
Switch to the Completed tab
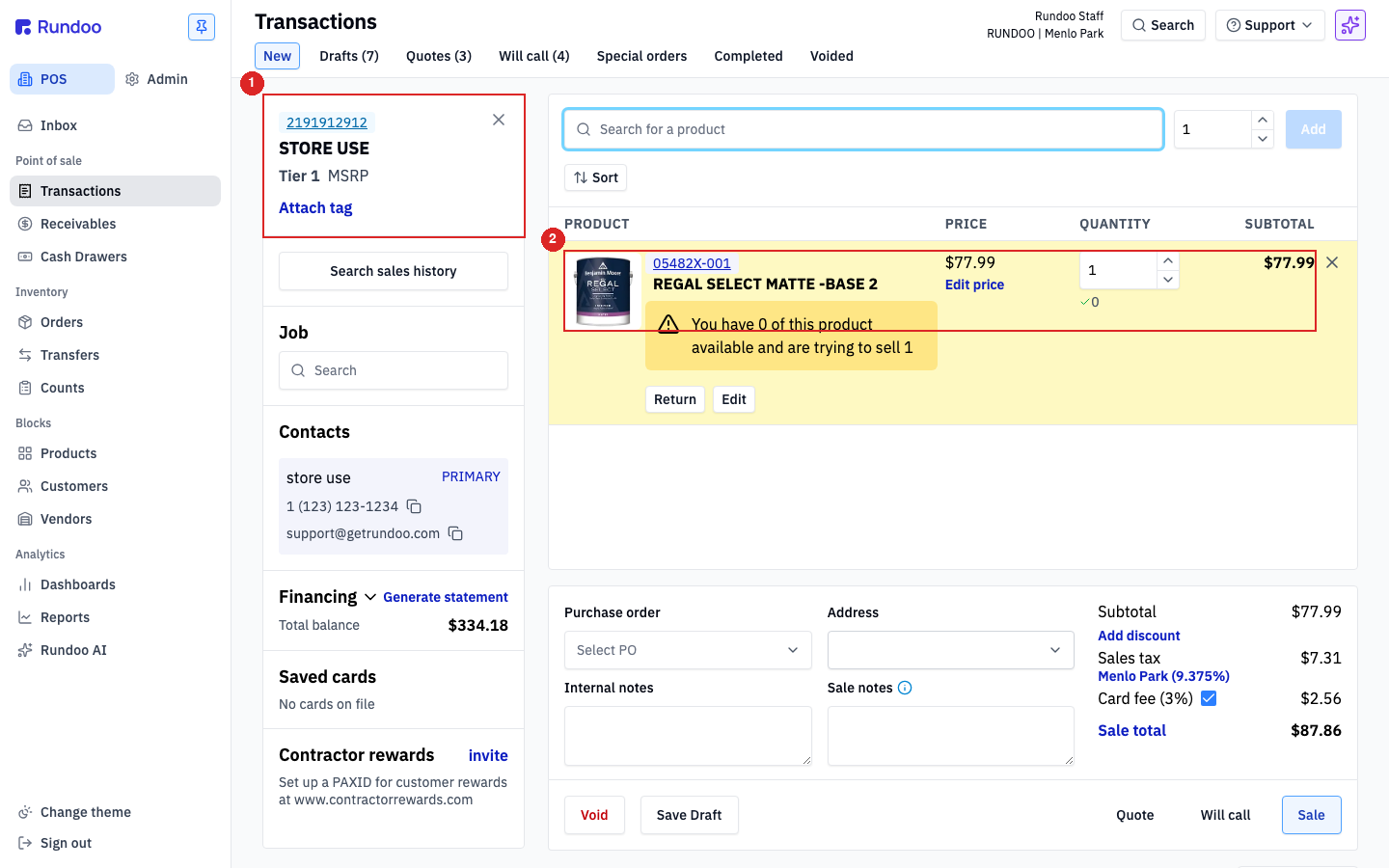coord(749,56)
